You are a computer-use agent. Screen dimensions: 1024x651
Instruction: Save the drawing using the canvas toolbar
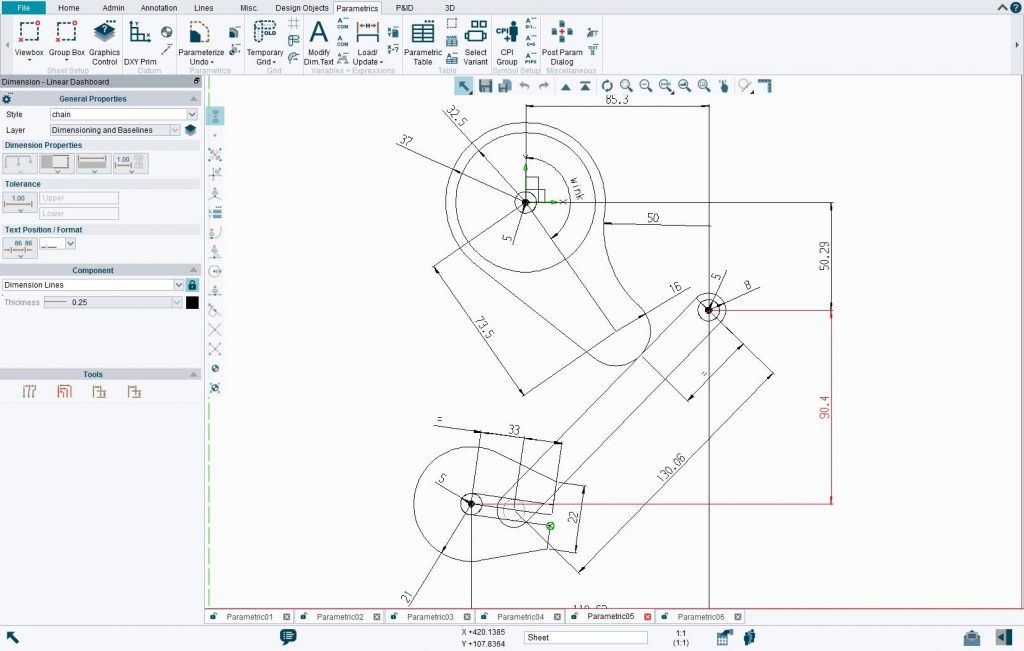[487, 86]
